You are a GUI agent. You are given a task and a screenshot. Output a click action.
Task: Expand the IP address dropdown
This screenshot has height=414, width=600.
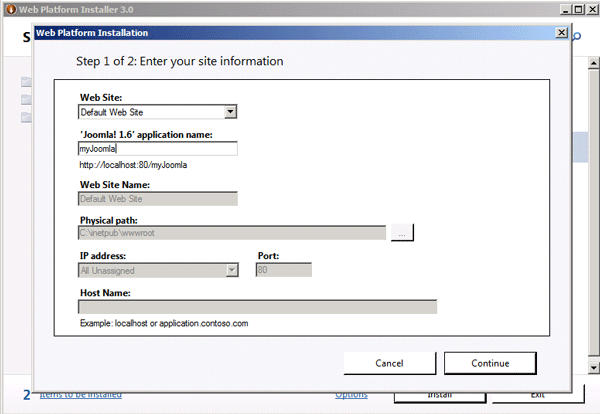pos(231,269)
